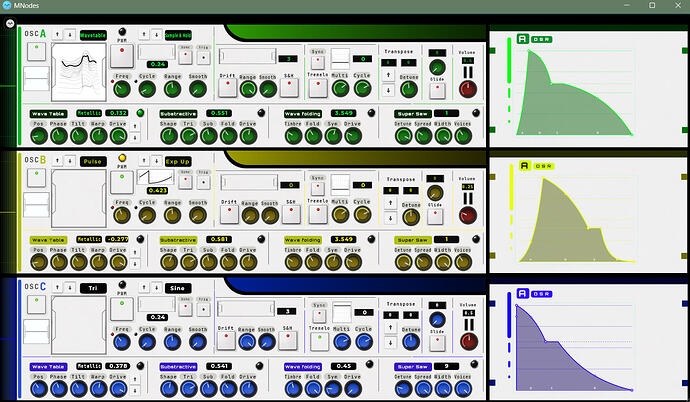Toggle the Tremolo button in OSC C
Viewport: 690px width, 402px height.
319,341
